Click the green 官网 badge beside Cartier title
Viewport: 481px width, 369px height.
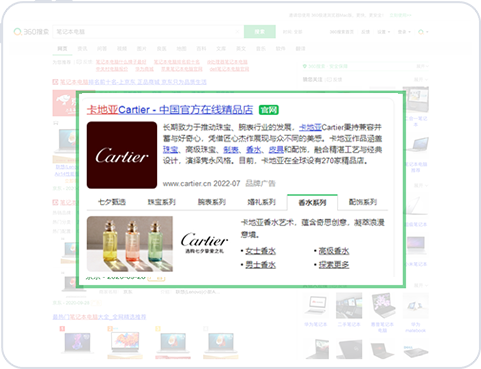pos(269,110)
